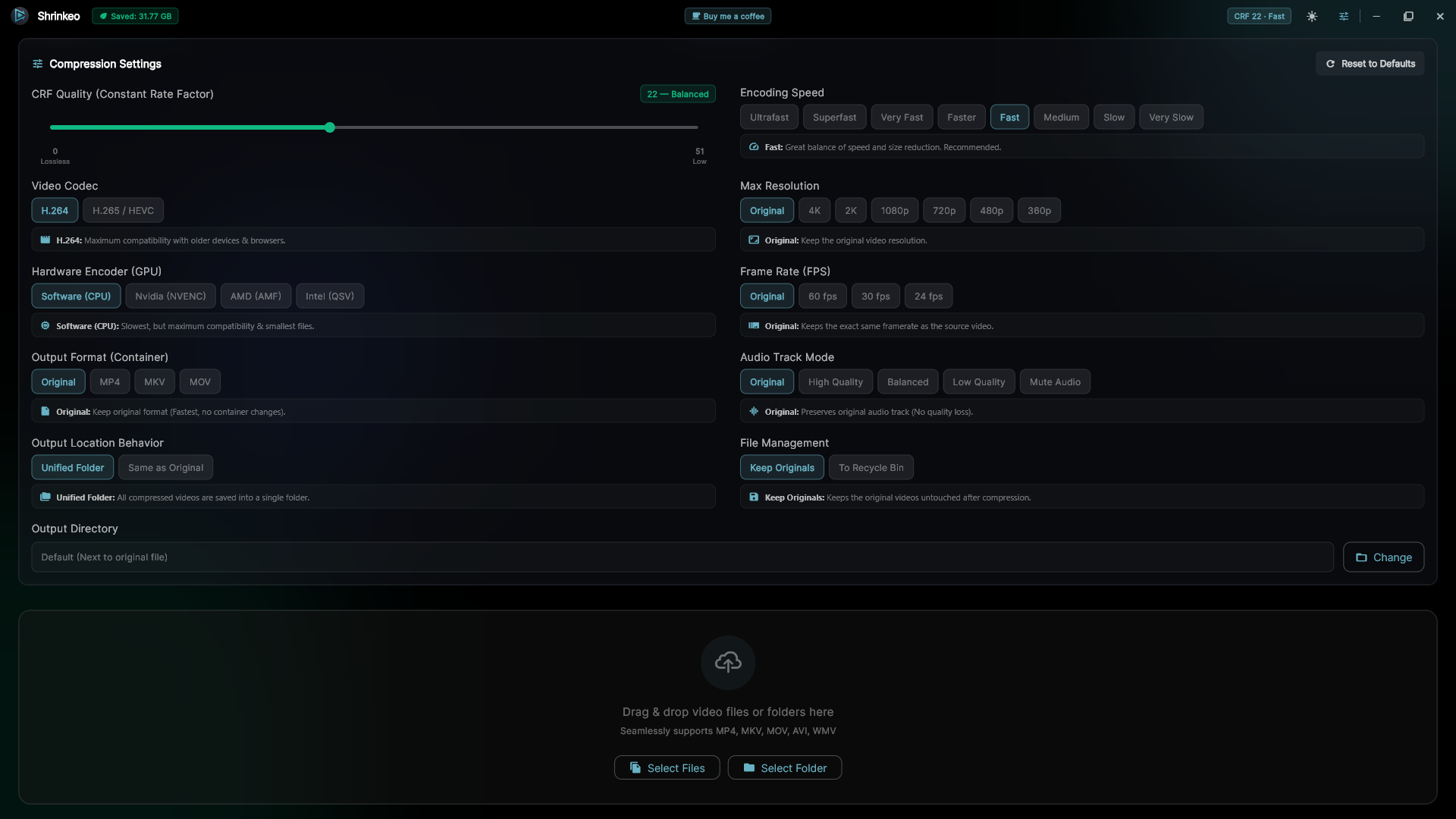This screenshot has height=819, width=1456.
Task: Click Change output directory button
Action: click(x=1384, y=557)
